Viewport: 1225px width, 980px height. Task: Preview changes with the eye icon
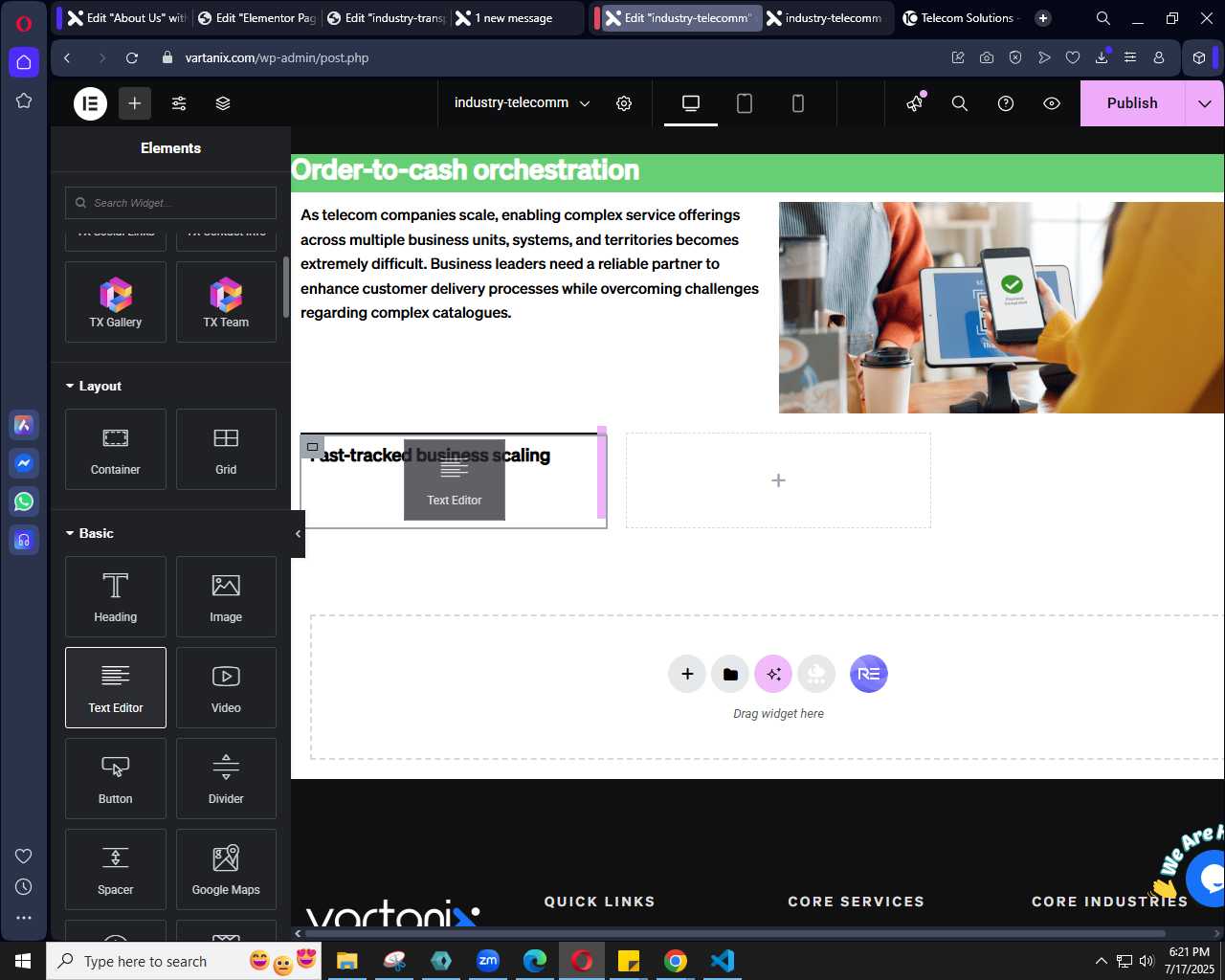point(1052,103)
